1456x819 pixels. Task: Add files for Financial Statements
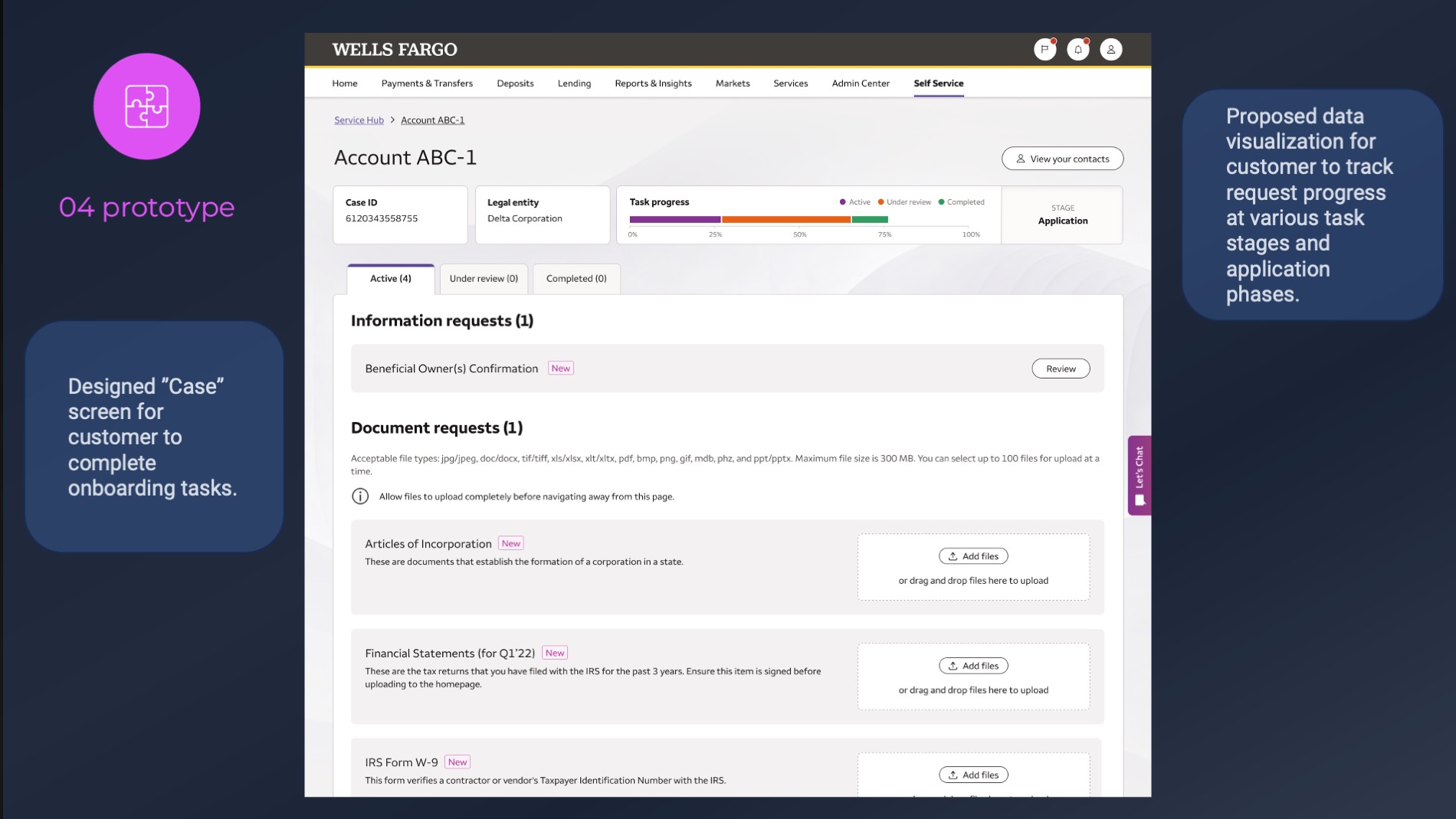tap(973, 666)
